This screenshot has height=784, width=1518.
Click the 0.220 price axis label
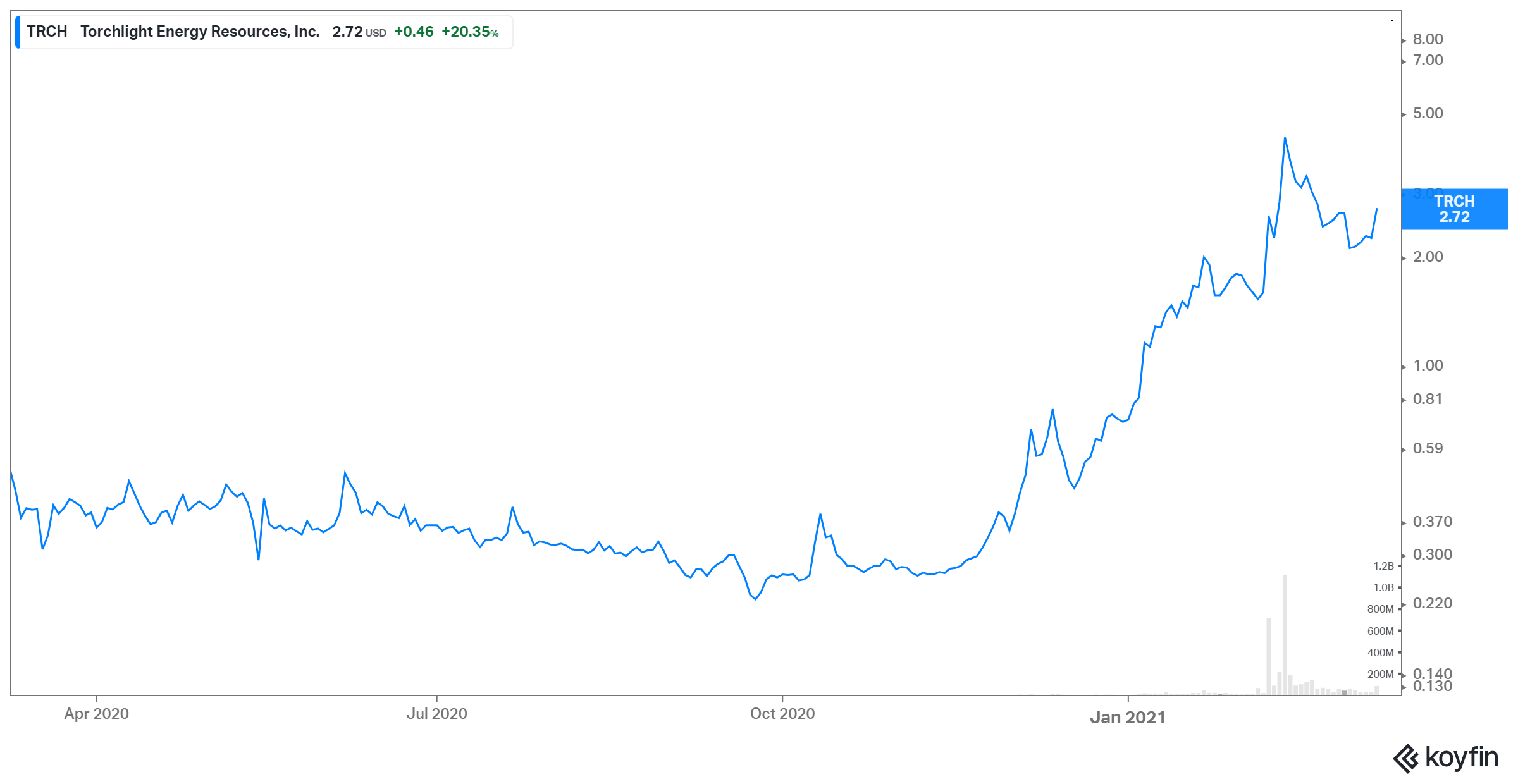1433,603
